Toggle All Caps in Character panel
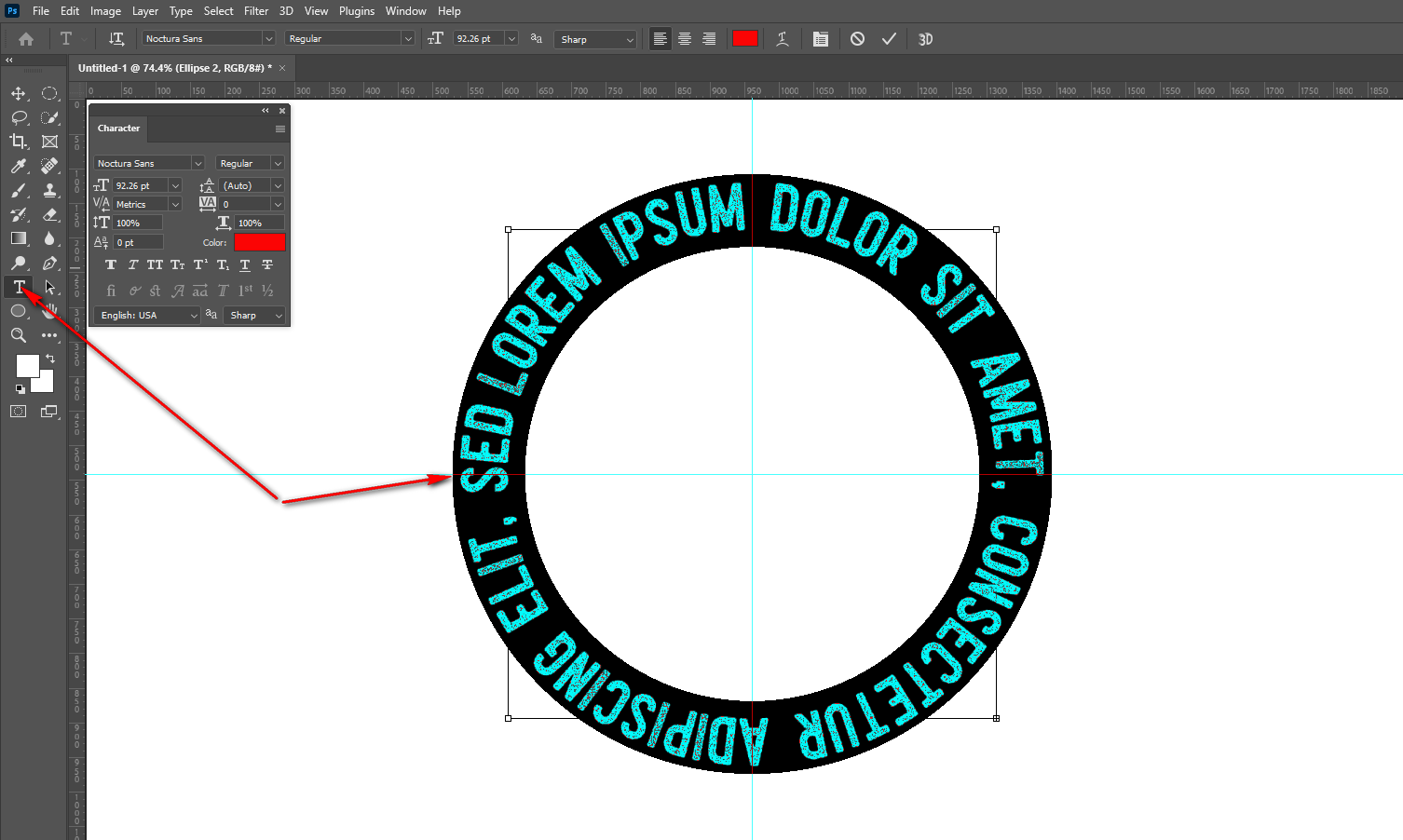1403x840 pixels. [x=155, y=265]
